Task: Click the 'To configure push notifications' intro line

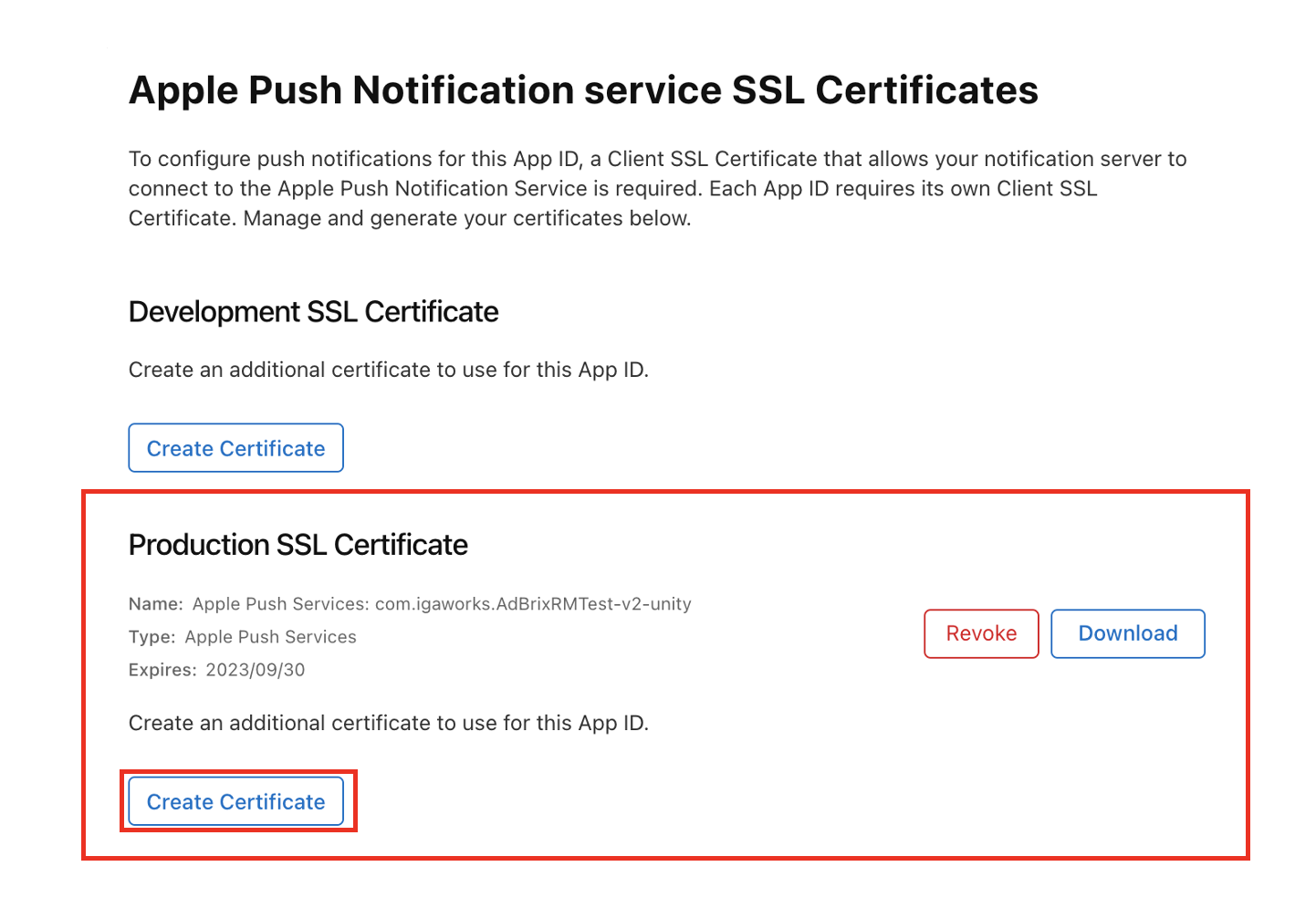Action: click(657, 159)
